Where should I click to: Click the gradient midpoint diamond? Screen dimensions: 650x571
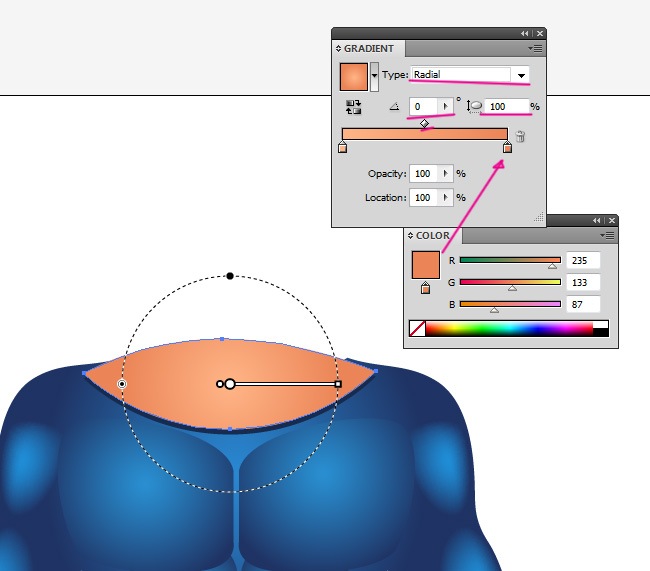[x=424, y=124]
